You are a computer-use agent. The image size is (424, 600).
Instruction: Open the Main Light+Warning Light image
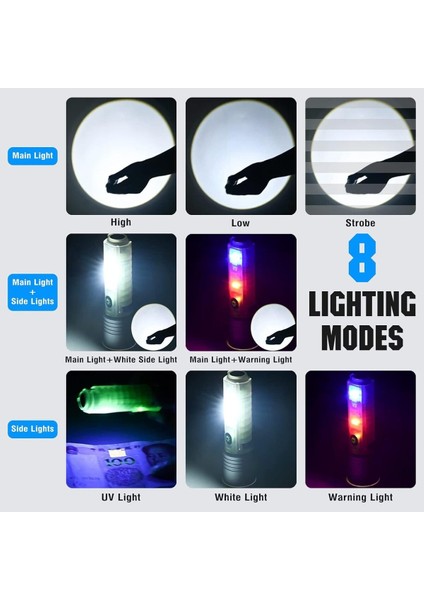[241, 292]
